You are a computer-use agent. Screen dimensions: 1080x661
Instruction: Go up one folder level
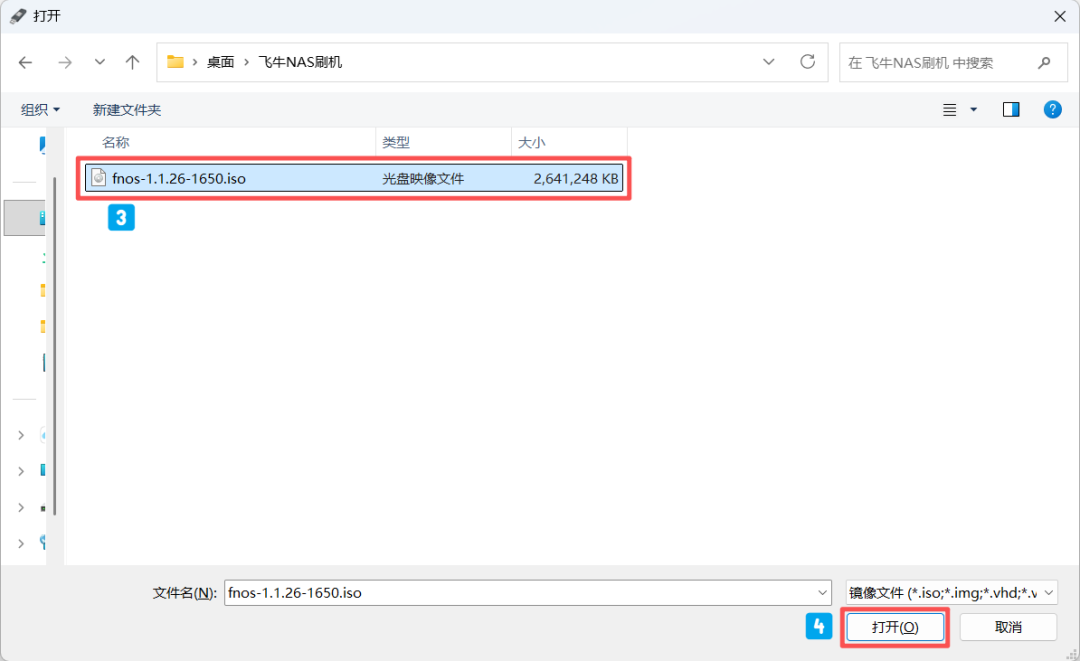click(x=132, y=63)
